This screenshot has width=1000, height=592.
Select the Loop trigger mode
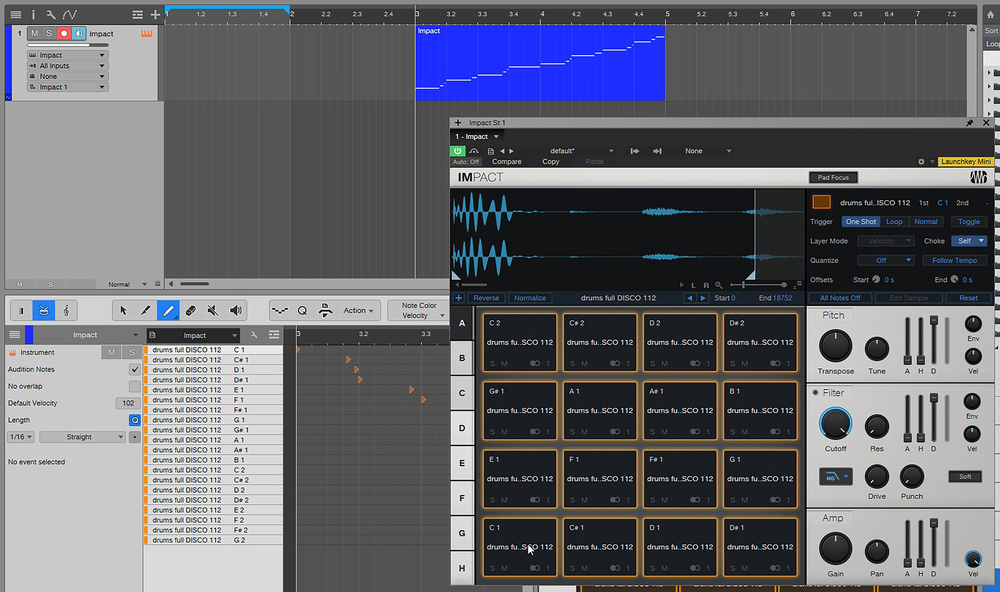tap(893, 222)
